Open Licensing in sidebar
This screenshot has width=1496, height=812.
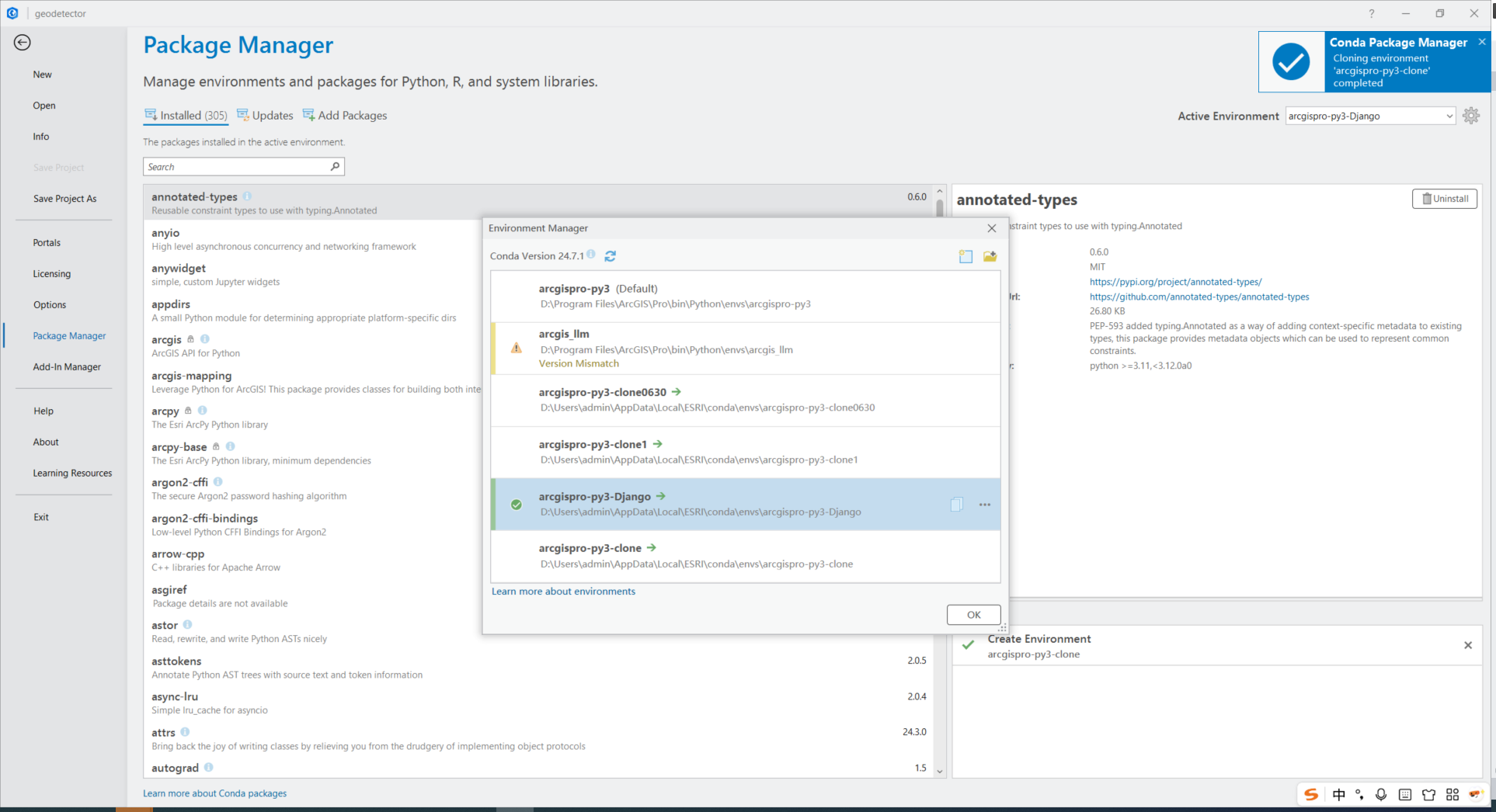coord(52,274)
